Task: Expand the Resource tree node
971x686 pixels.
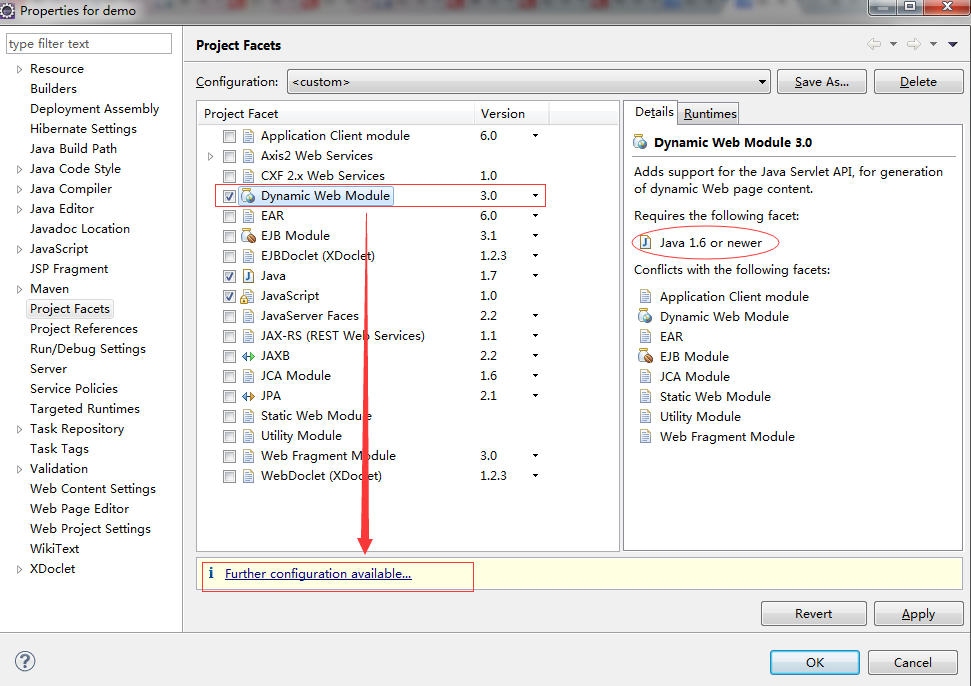Action: tap(19, 69)
